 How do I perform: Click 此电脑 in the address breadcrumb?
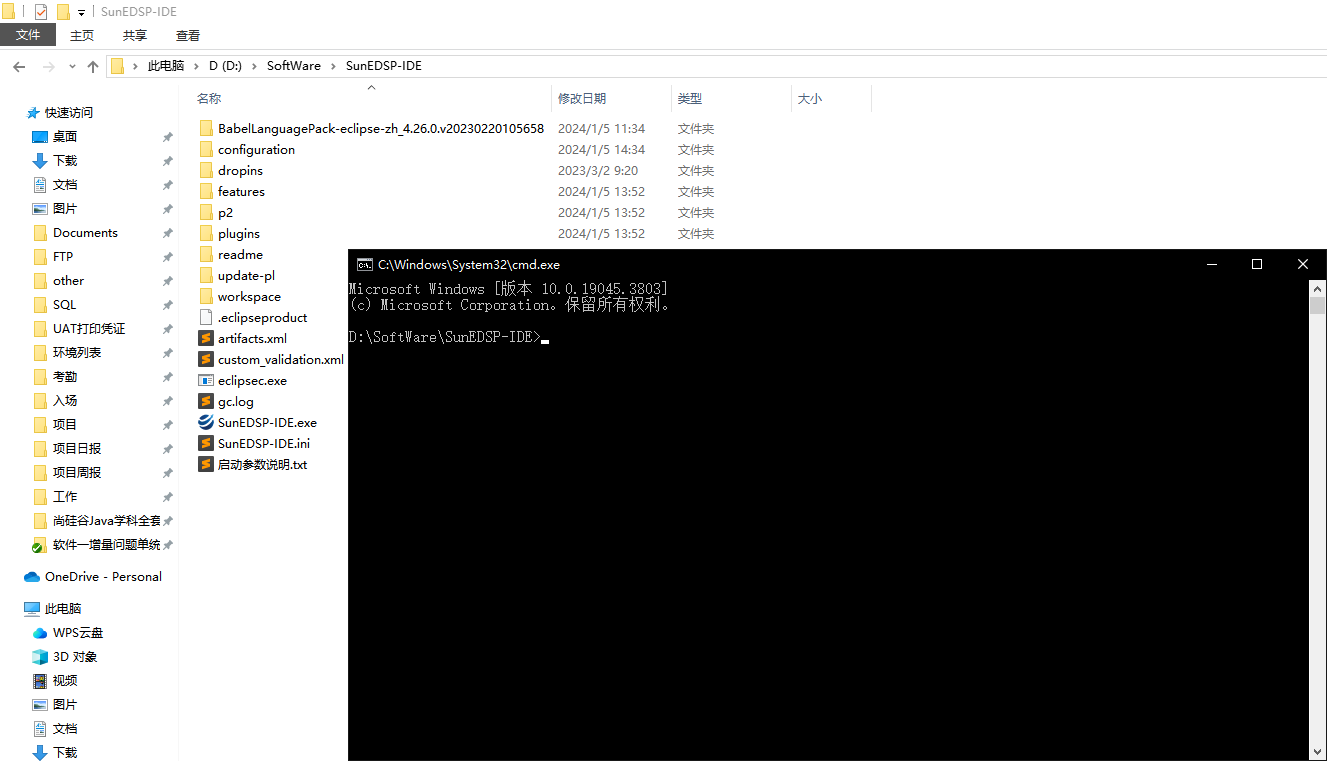click(166, 66)
